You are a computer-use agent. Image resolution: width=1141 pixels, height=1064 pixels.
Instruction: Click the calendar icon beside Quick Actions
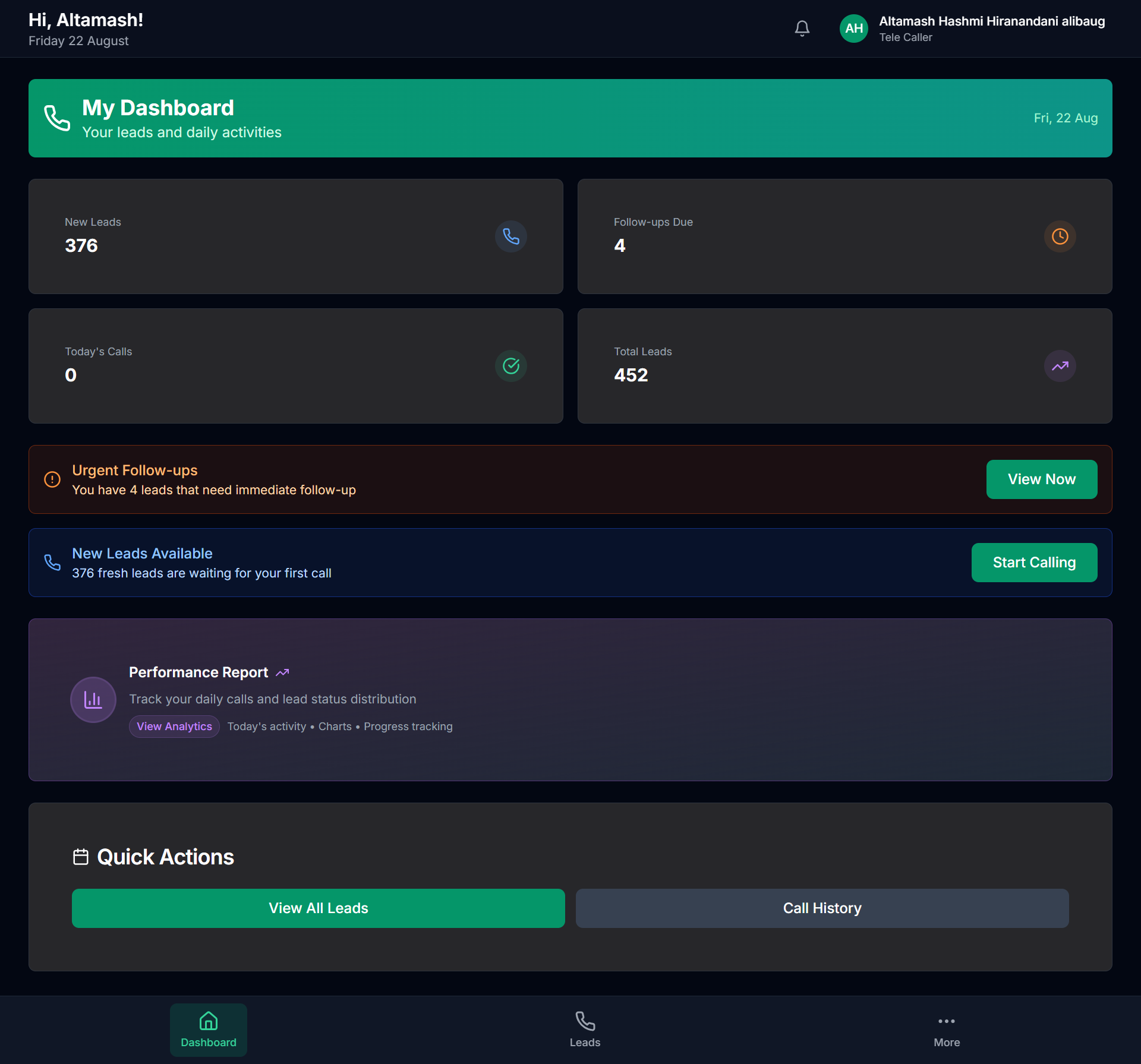[x=81, y=857]
